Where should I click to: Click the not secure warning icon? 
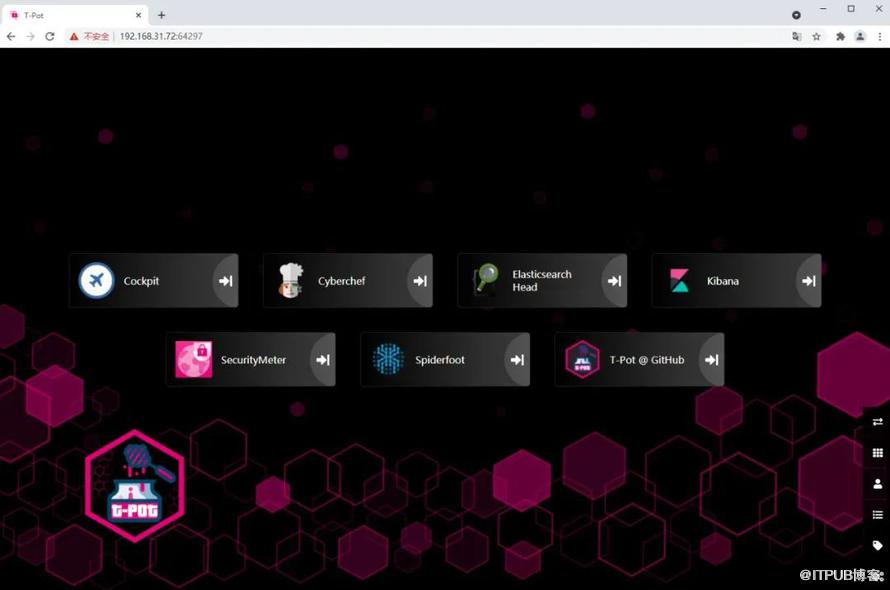(74, 36)
